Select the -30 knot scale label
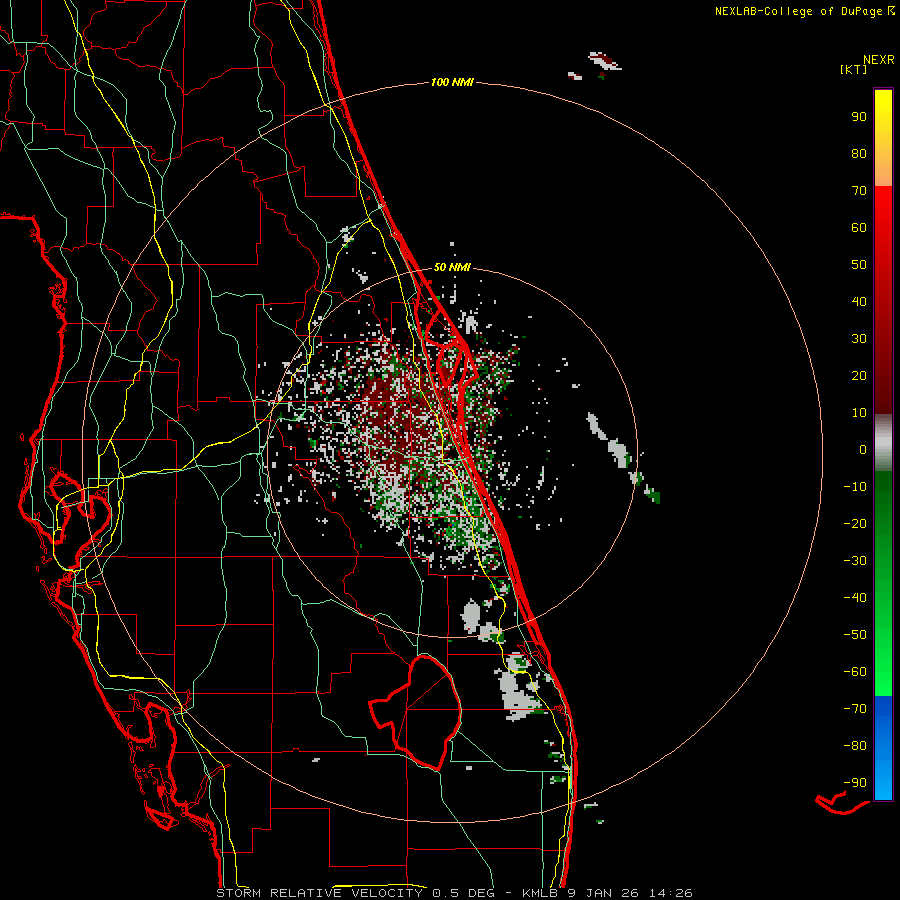 [855, 561]
